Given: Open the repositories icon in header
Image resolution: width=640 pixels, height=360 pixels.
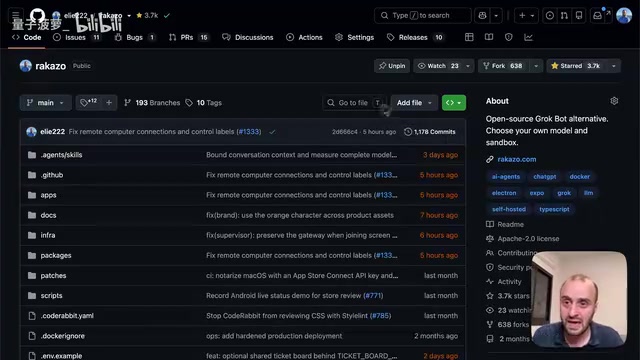Looking at the screenshot, I should tap(579, 16).
